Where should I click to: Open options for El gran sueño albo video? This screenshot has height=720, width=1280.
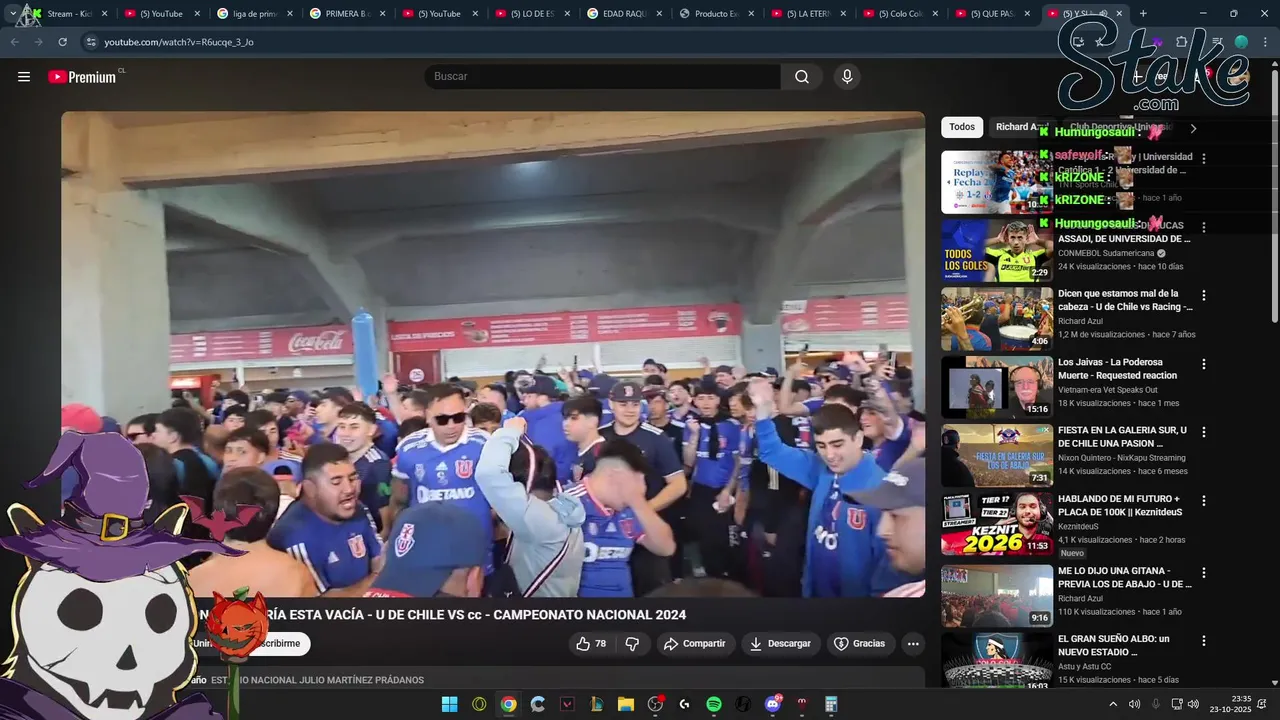point(1204,641)
